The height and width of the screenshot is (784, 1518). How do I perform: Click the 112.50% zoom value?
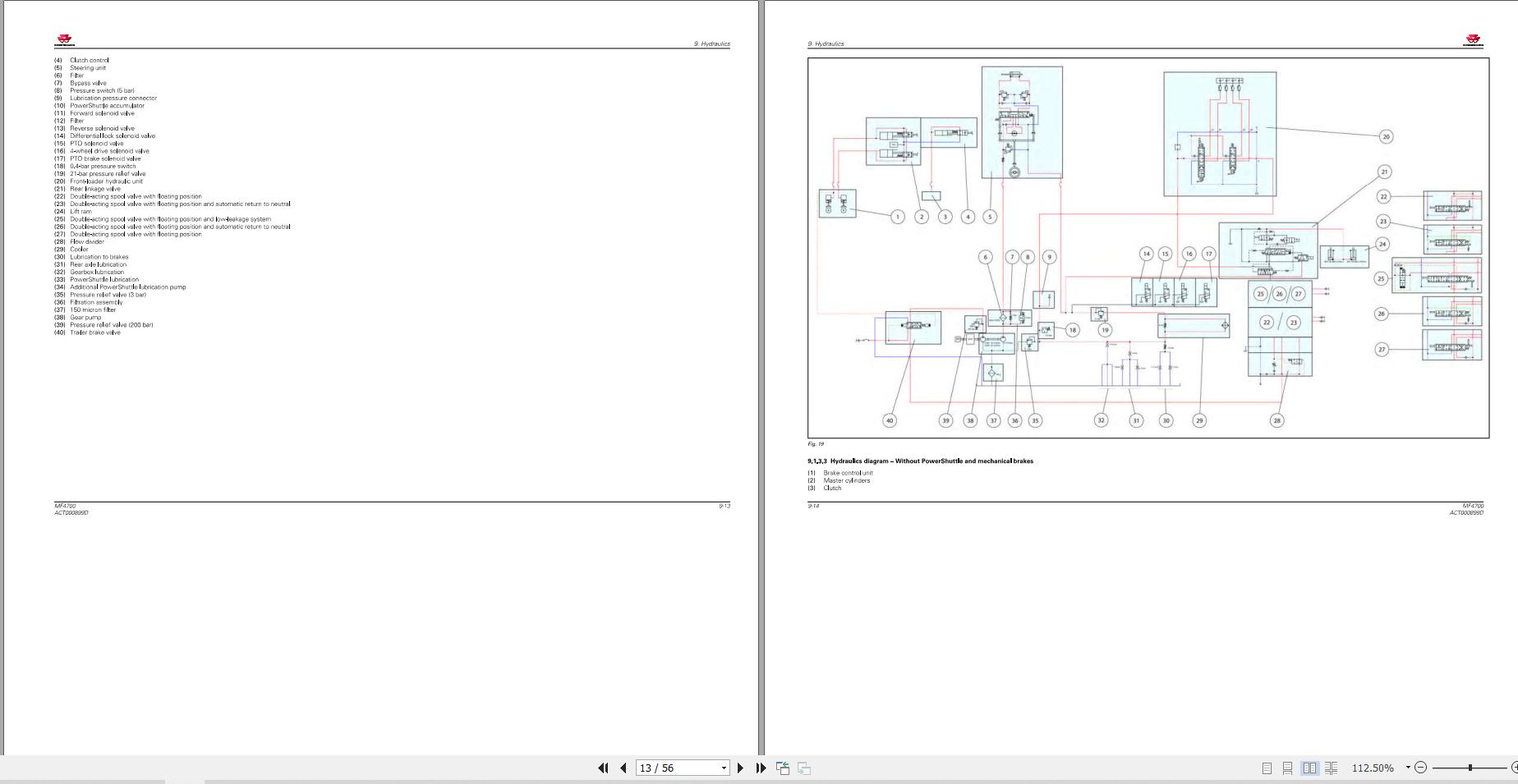(x=1373, y=768)
